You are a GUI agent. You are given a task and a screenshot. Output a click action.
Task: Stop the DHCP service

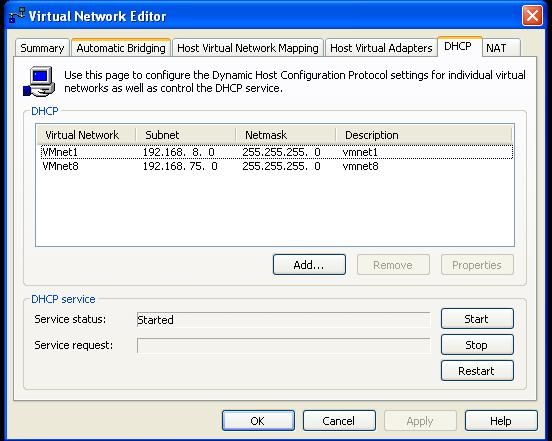[x=477, y=345]
